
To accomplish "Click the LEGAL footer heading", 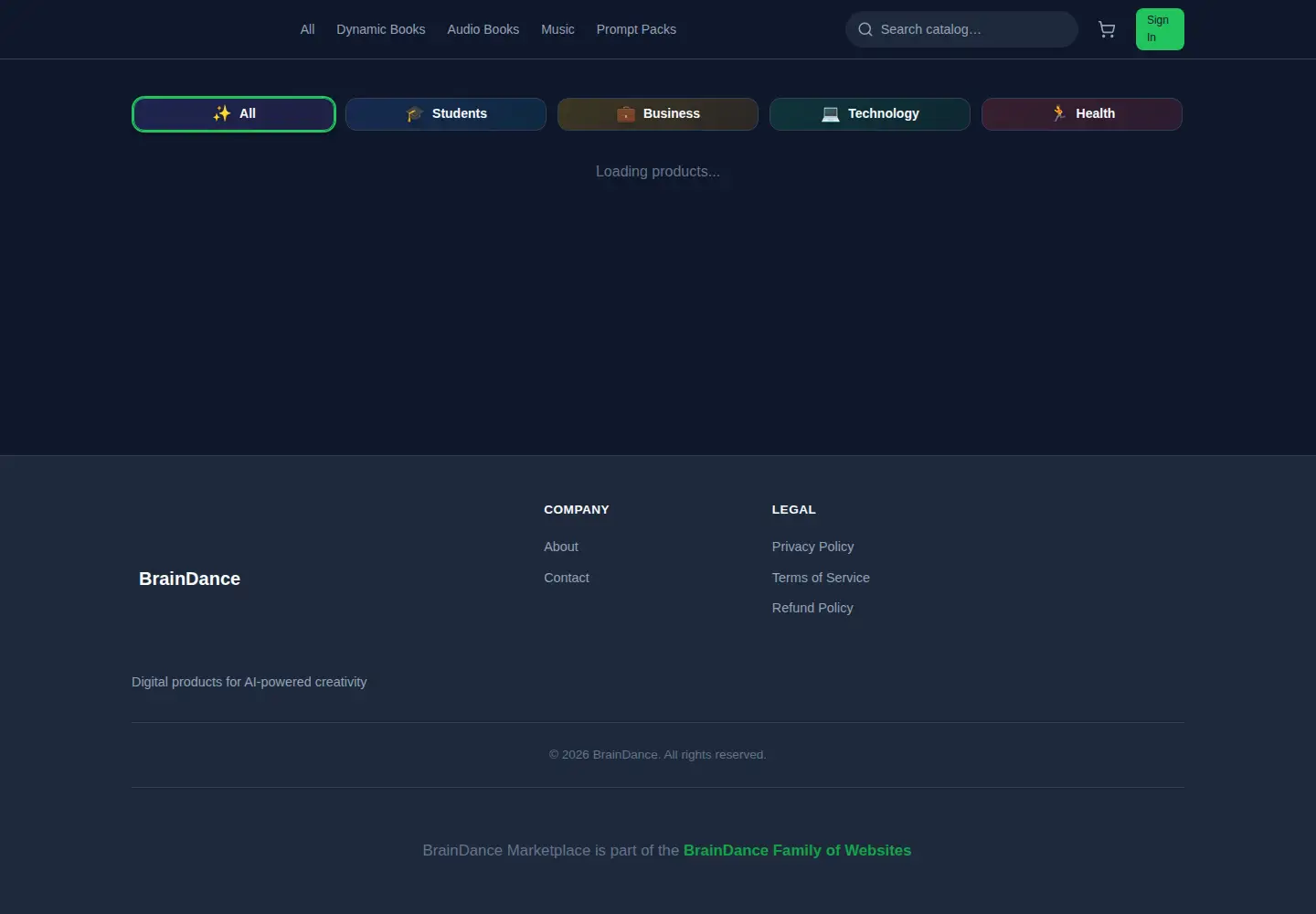I will click(x=793, y=509).
